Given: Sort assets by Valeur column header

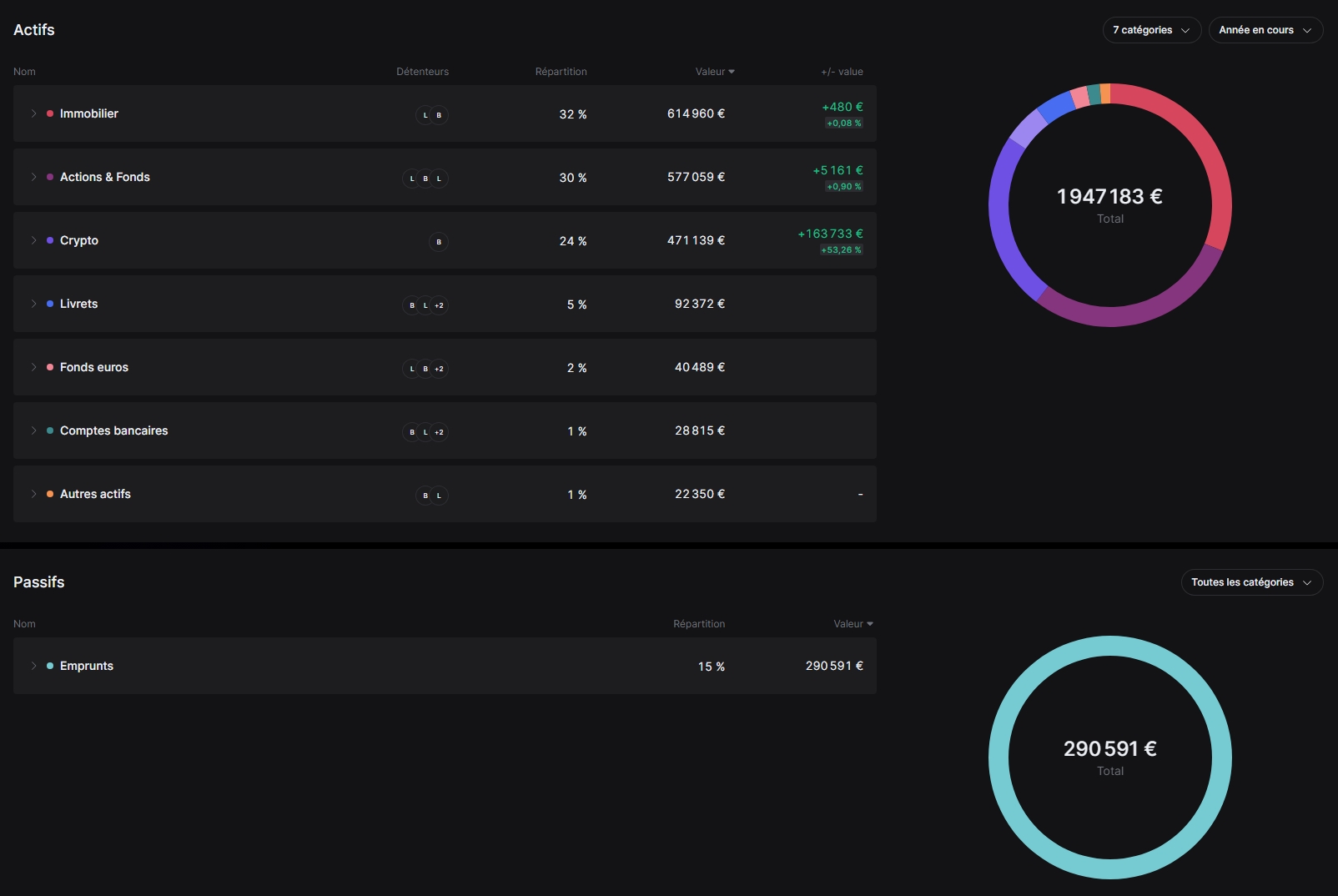Looking at the screenshot, I should [714, 72].
